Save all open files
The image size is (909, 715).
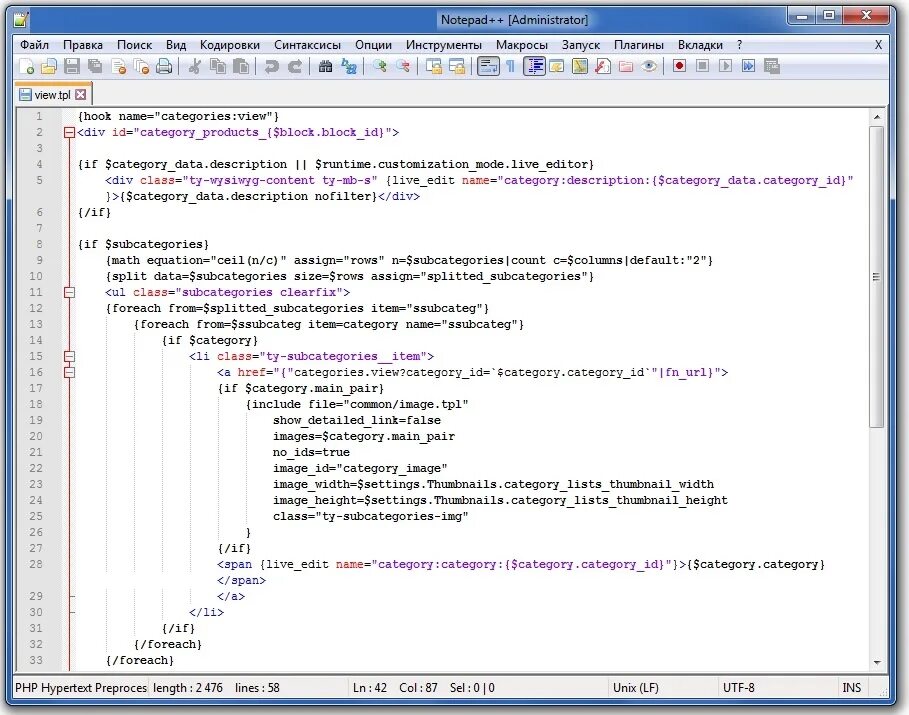click(95, 66)
